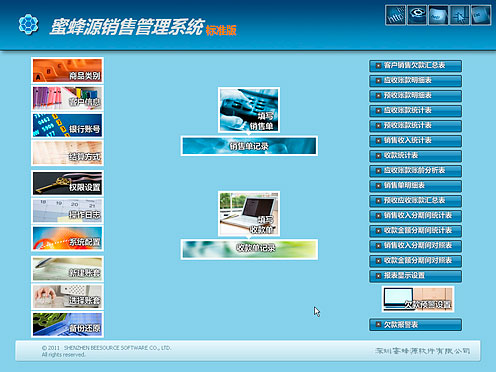
Task: Open the 欠款预警表 report button
Action: [415, 325]
